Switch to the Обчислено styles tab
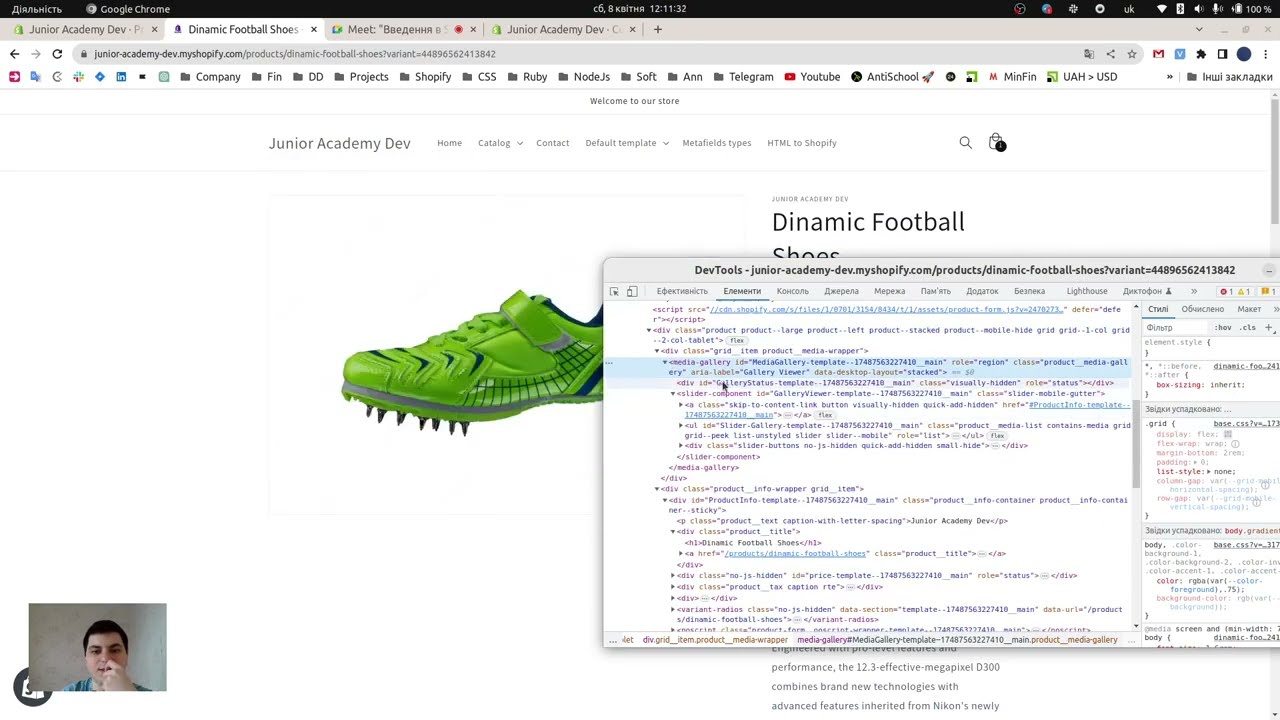 (x=1202, y=309)
